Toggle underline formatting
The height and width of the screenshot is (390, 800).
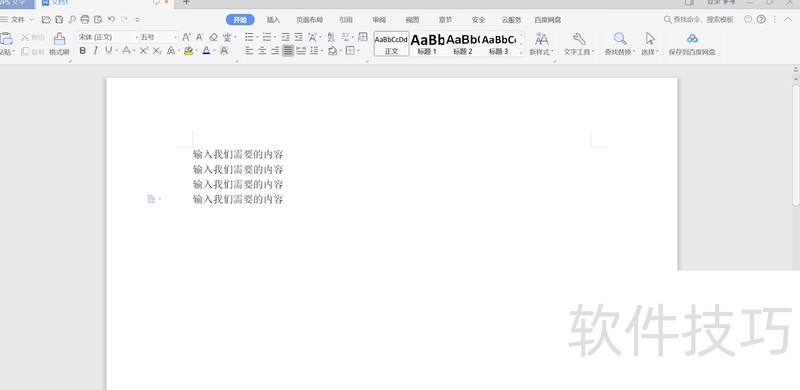tap(108, 51)
